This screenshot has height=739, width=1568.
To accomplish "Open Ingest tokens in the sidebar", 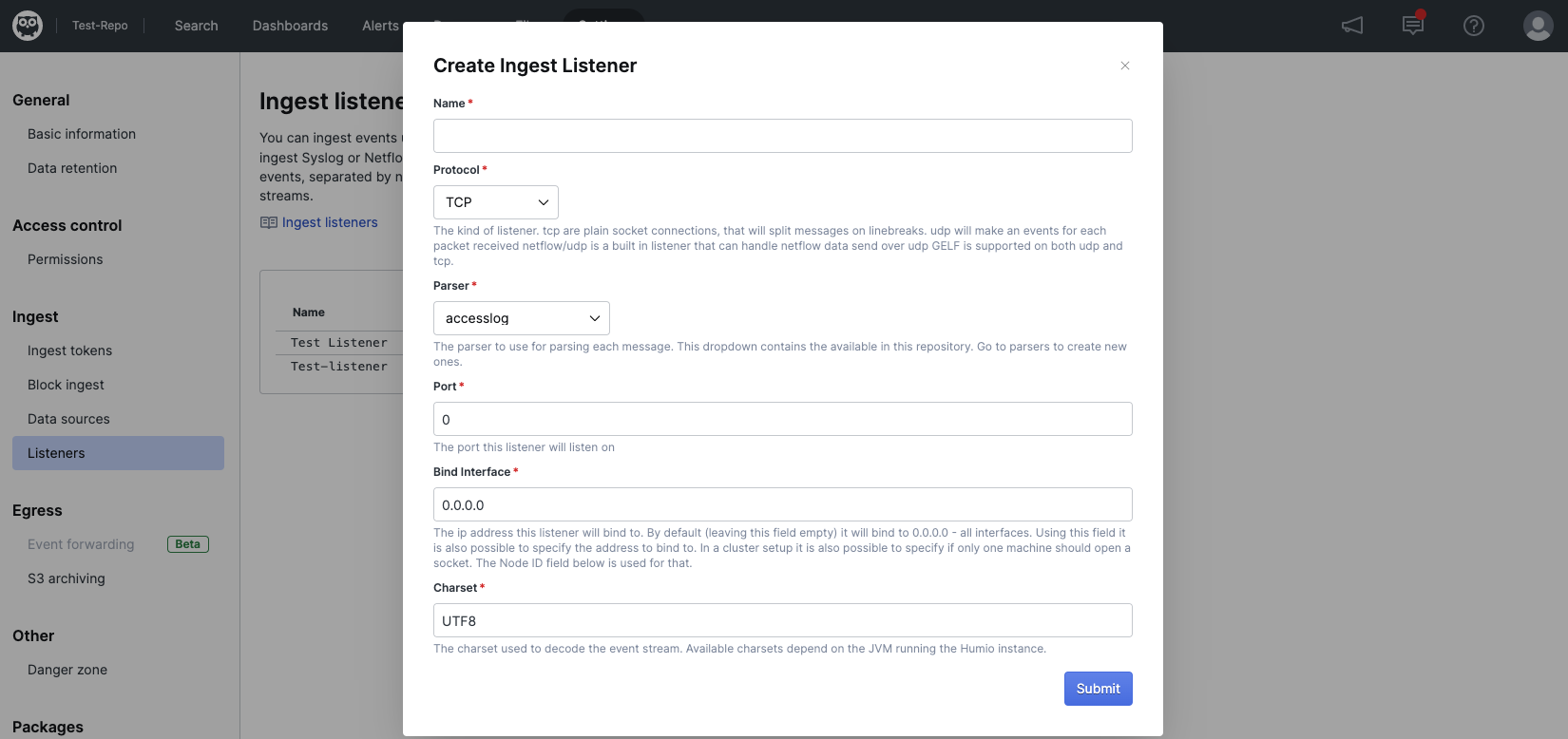I will (x=69, y=351).
